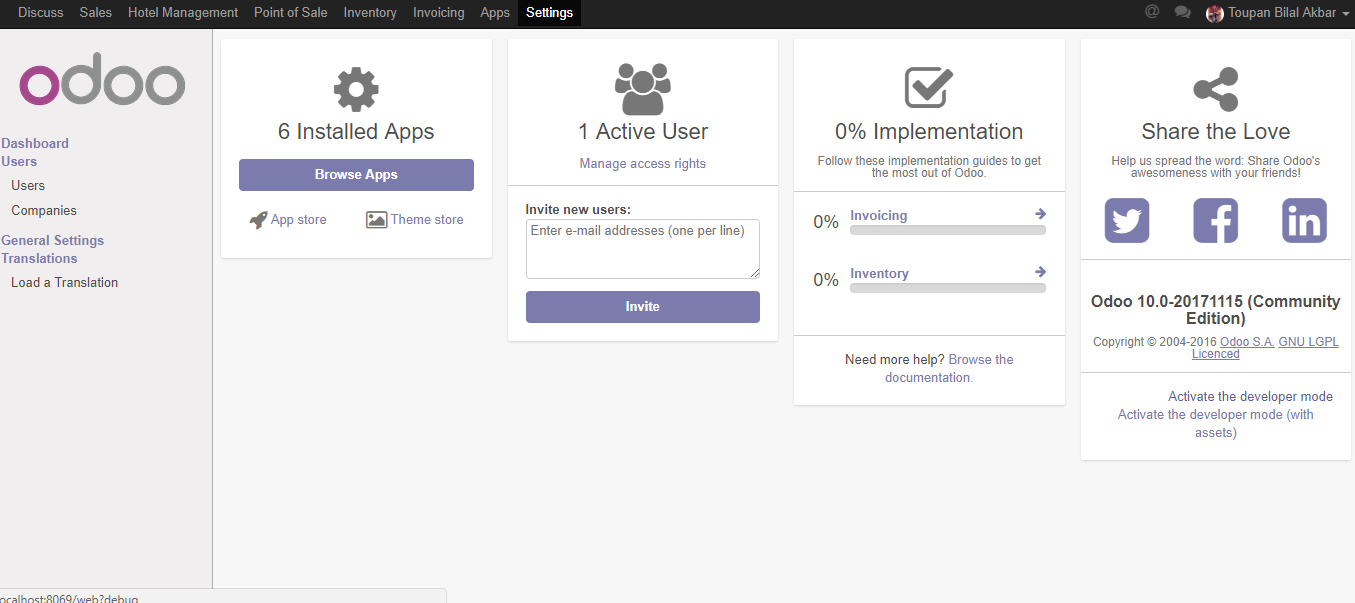Click the gear icon above Installed Apps
1355x603 pixels.
tap(356, 88)
